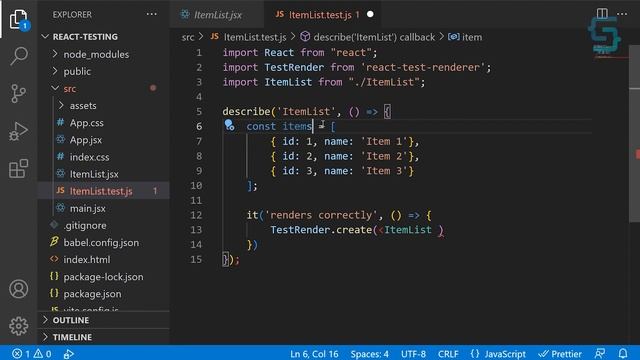Open the Source Control view
This screenshot has width=640, height=360.
click(x=18, y=93)
